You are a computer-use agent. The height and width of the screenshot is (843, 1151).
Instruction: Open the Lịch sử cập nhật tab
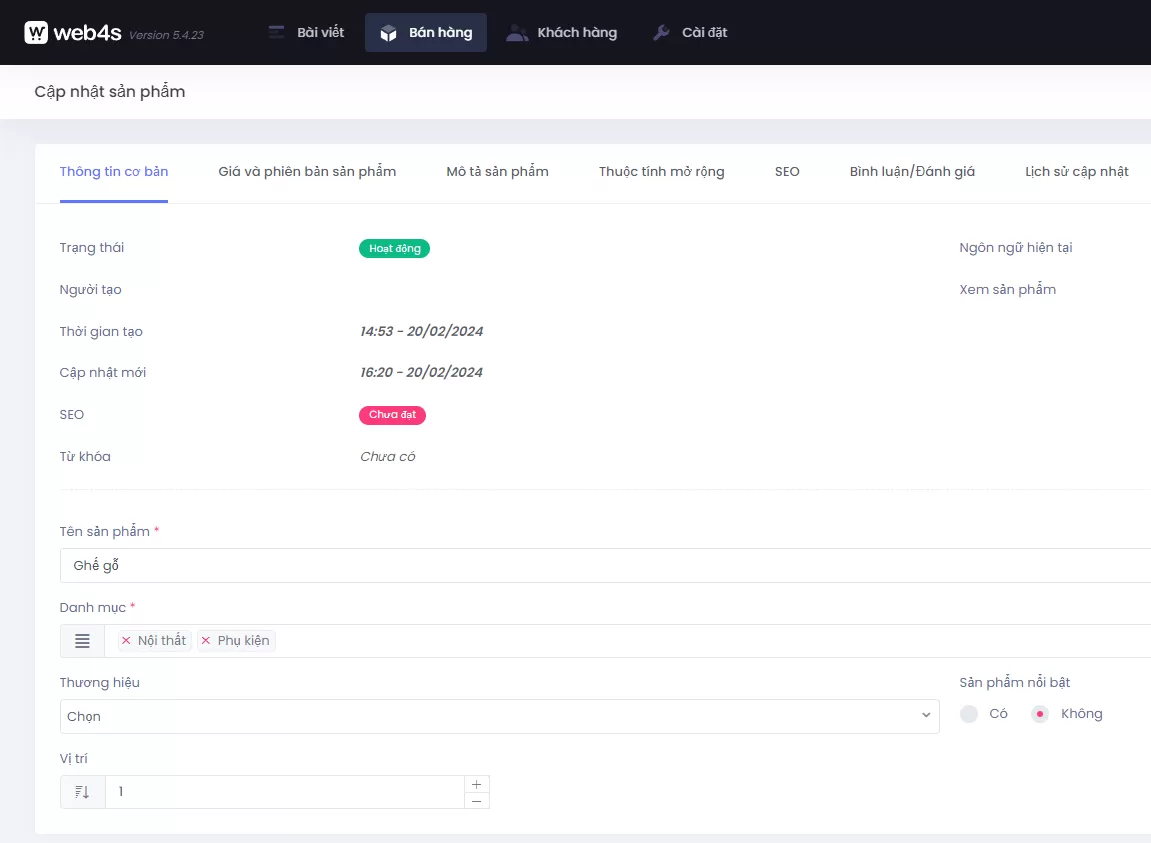pos(1076,172)
